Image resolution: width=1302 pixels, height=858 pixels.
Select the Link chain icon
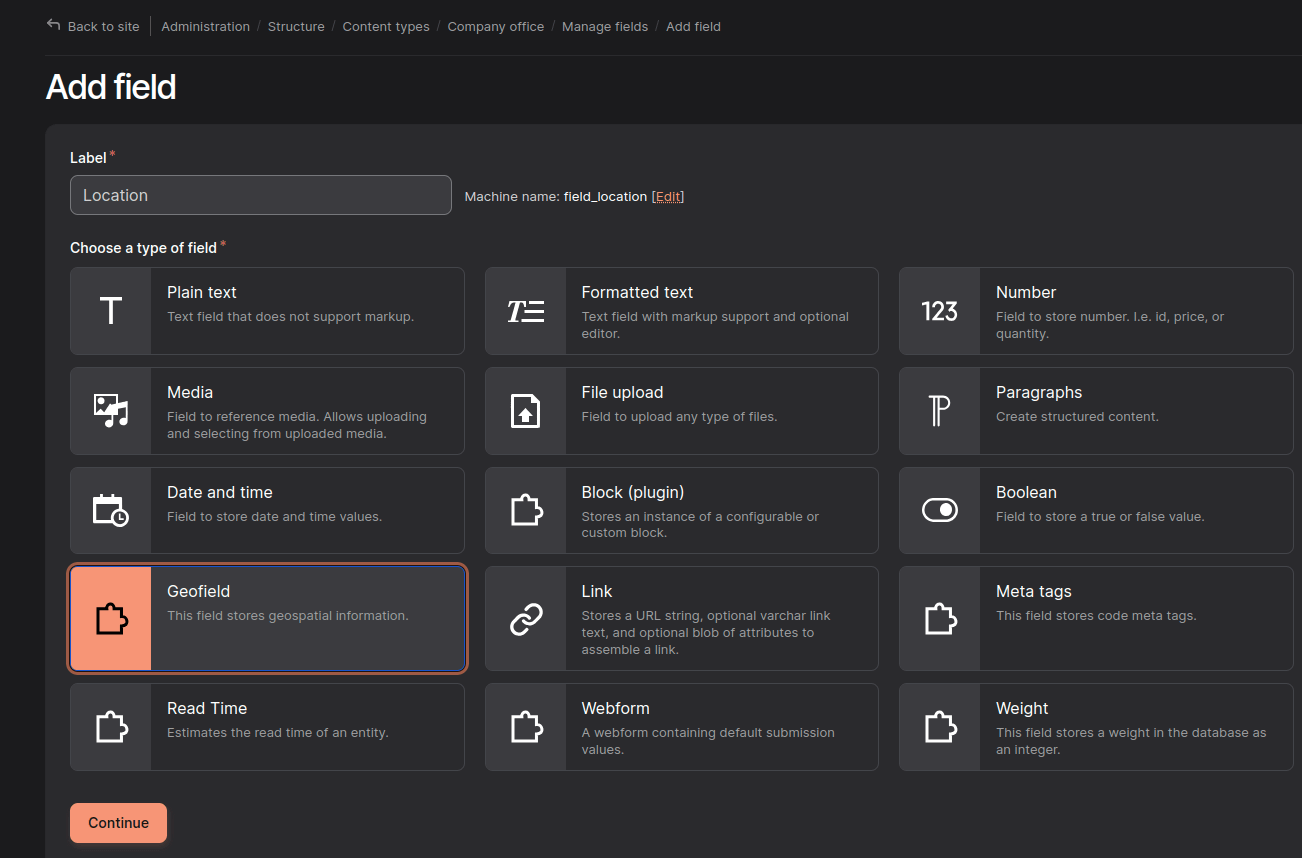tap(526, 619)
